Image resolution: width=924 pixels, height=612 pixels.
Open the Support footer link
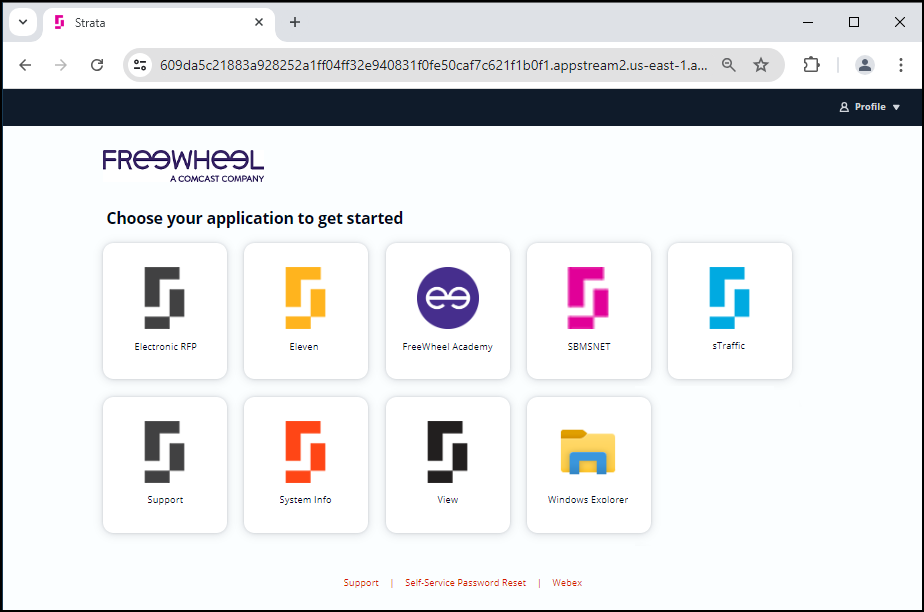tap(361, 583)
